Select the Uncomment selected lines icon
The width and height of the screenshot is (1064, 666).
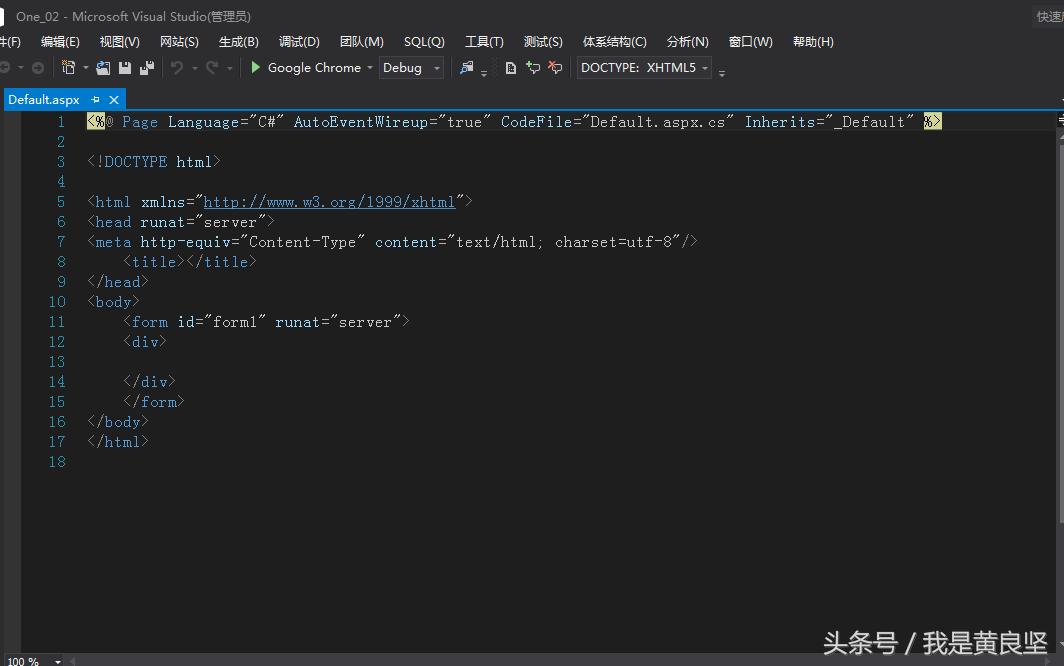(x=556, y=67)
